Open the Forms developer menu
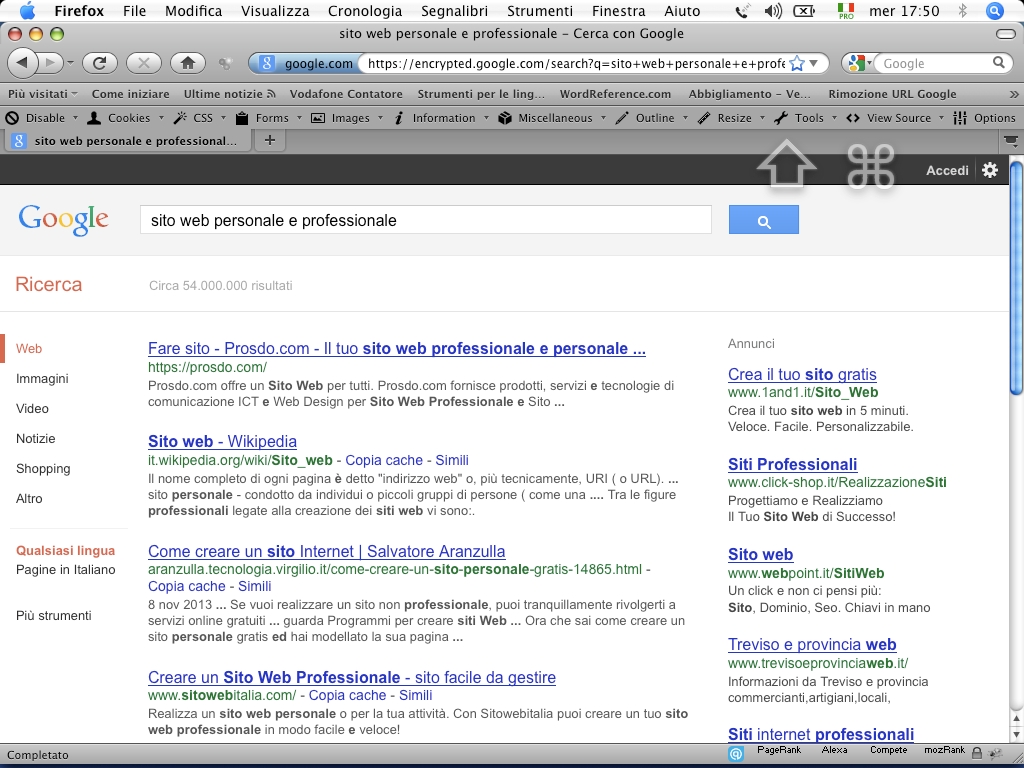 (268, 118)
